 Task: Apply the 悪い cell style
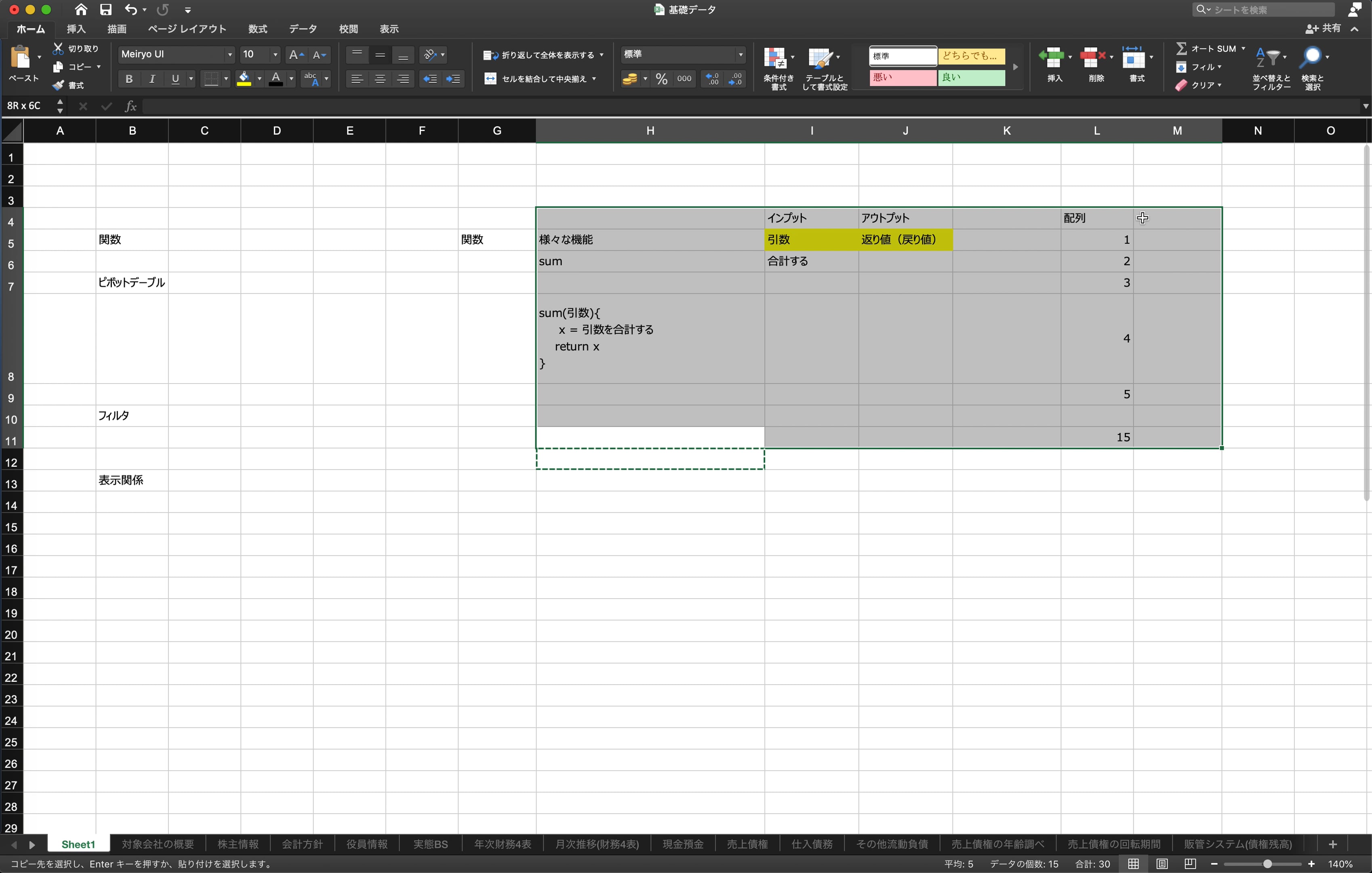click(902, 78)
